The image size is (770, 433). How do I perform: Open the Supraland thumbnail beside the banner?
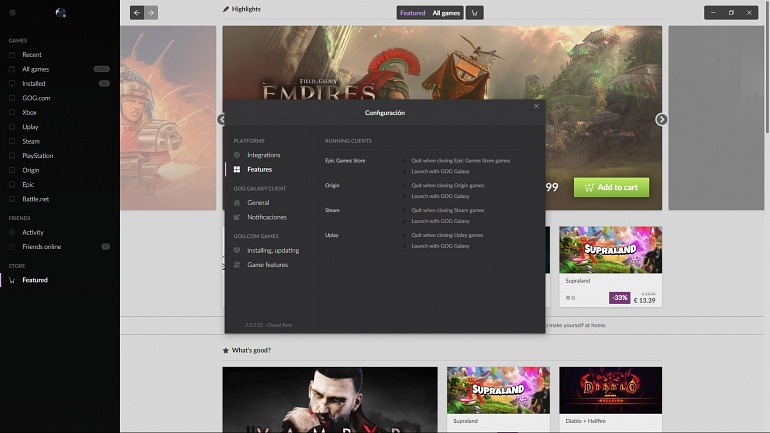coord(610,249)
